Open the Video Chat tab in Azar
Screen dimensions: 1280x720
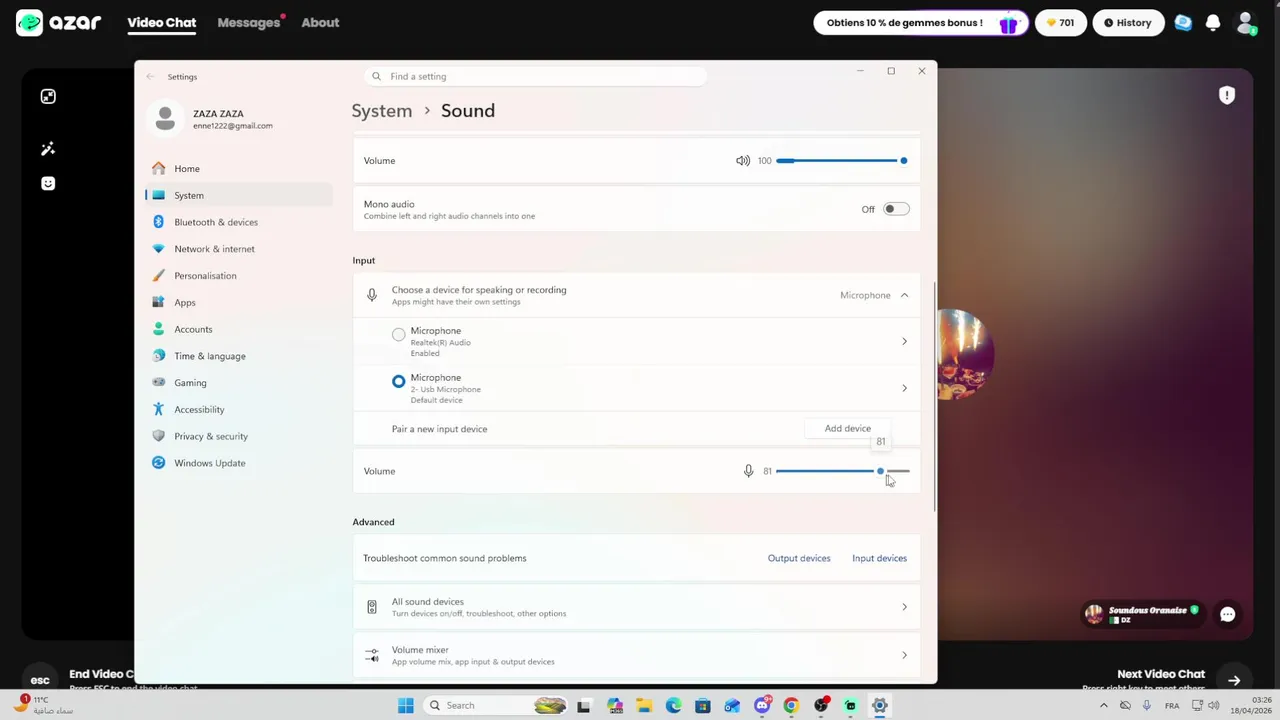(162, 22)
